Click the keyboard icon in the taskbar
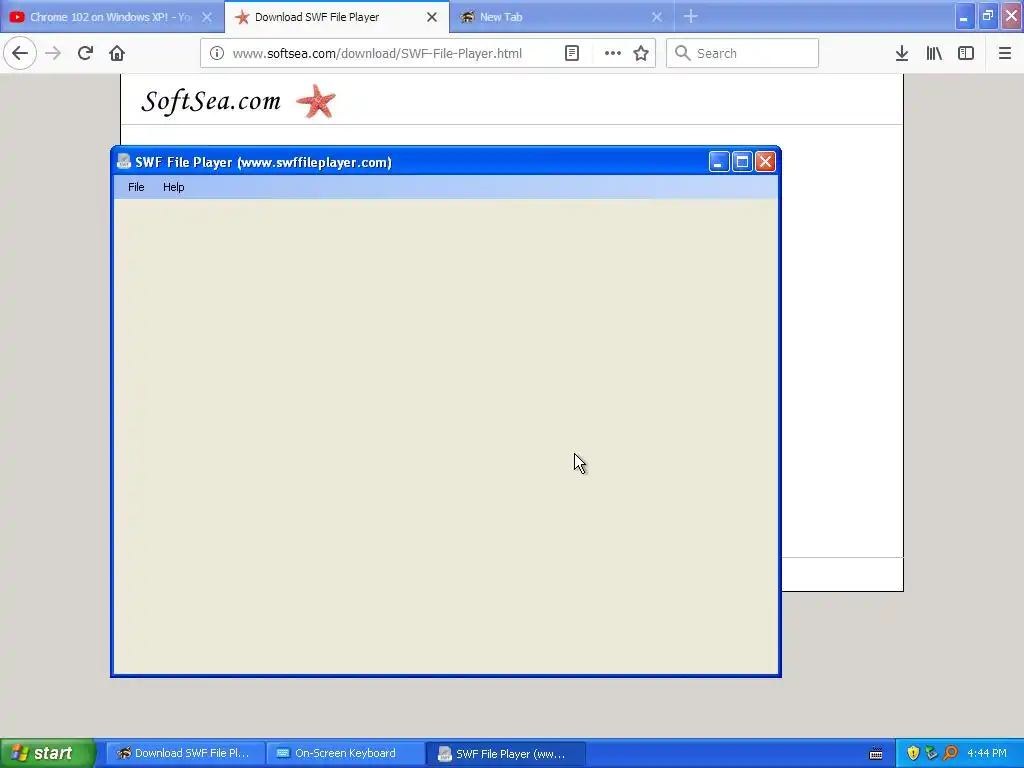The width and height of the screenshot is (1024, 768). pos(876,754)
